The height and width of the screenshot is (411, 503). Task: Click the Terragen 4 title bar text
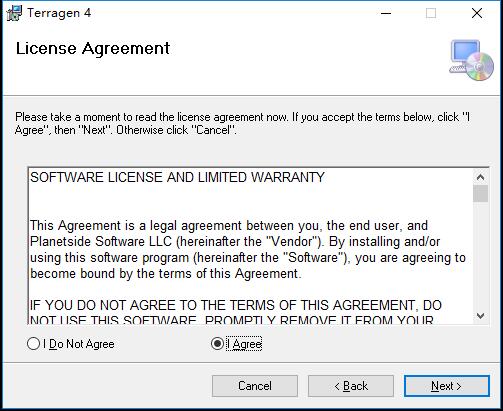59,13
